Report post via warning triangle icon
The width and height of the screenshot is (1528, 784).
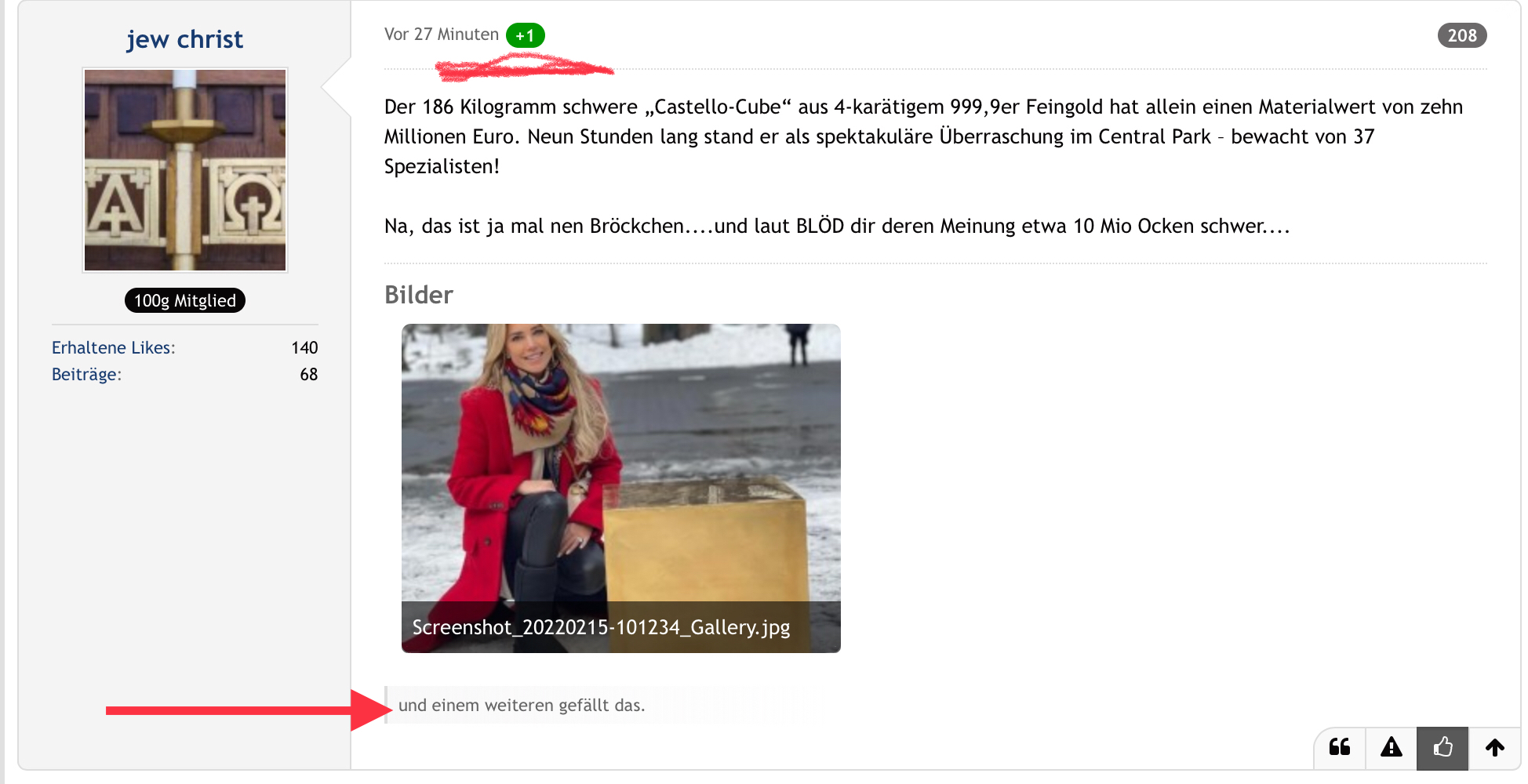click(x=1392, y=747)
